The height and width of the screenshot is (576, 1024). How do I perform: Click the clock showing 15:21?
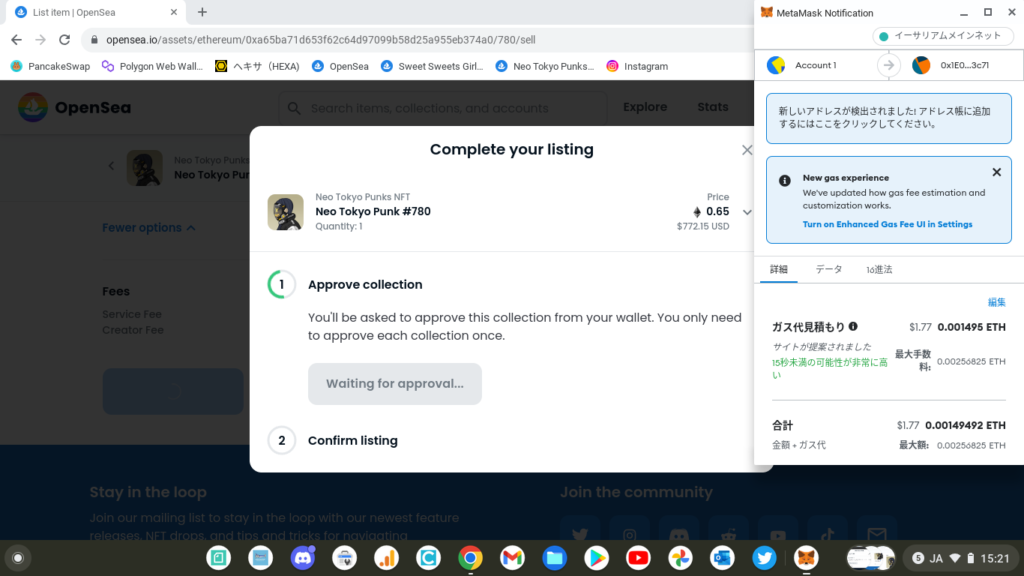point(995,559)
